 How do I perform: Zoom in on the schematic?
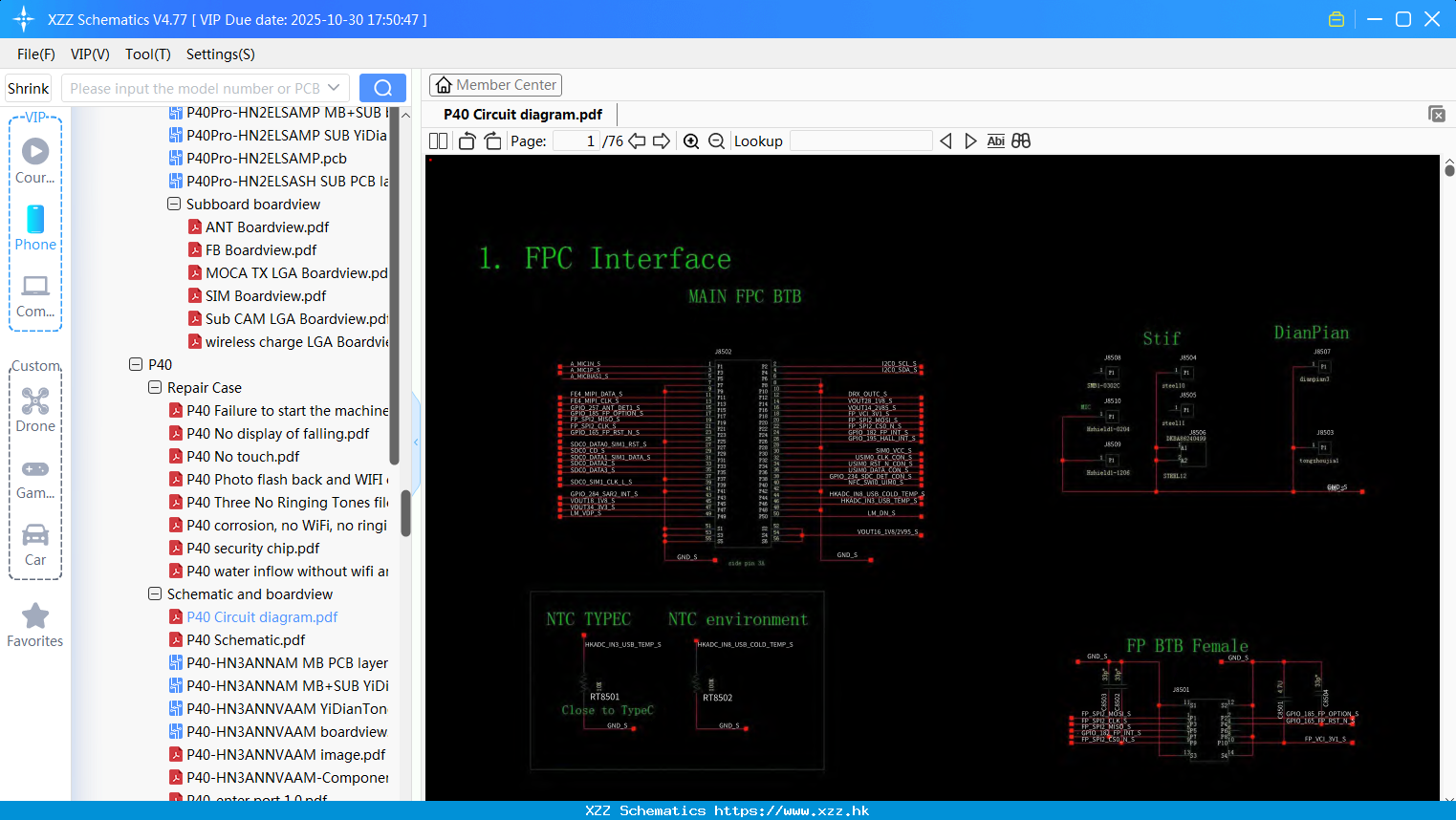click(x=691, y=141)
